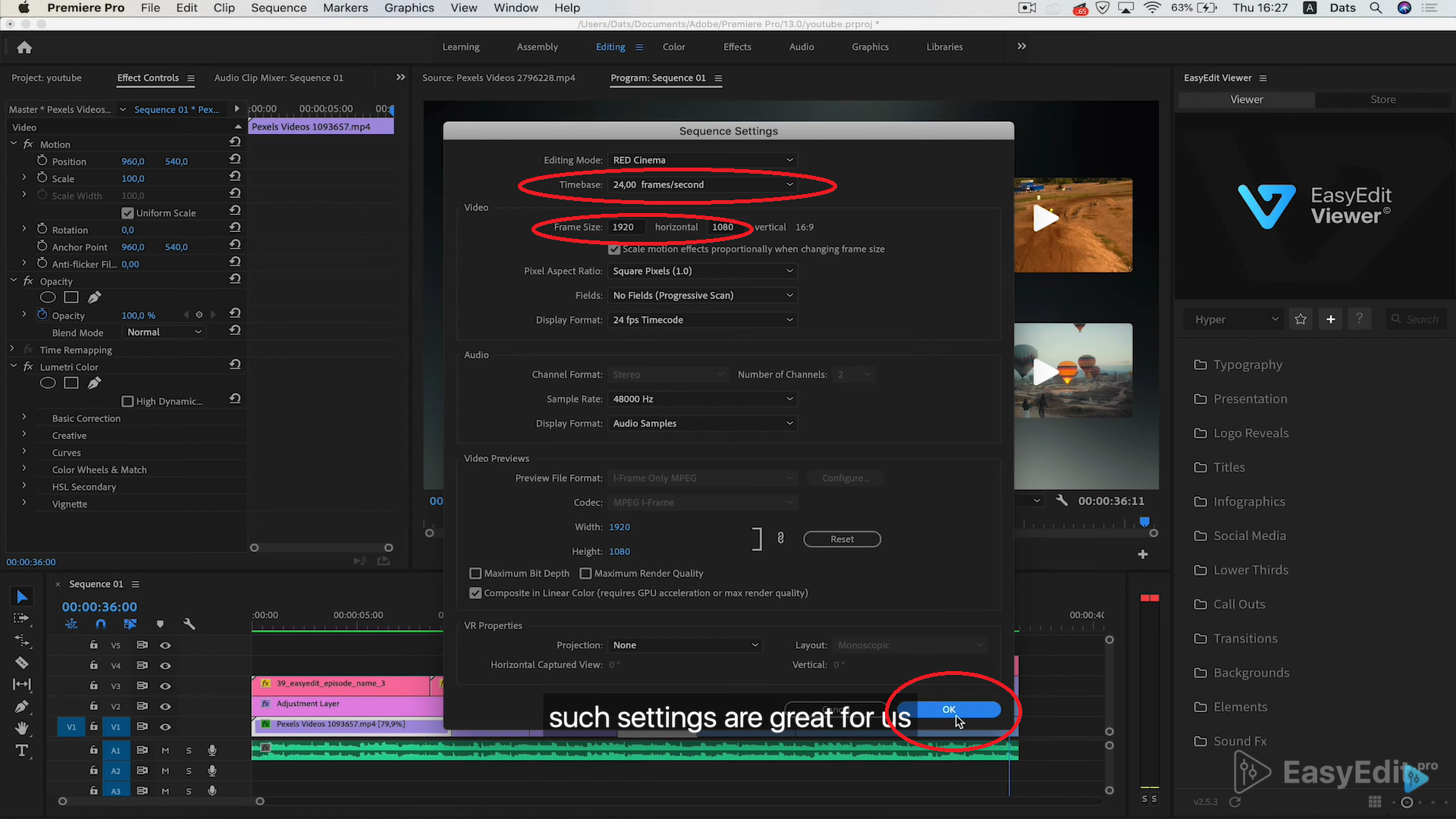The image size is (1456, 819).
Task: Select the Track Select Forward tool
Action: pyautogui.click(x=22, y=619)
